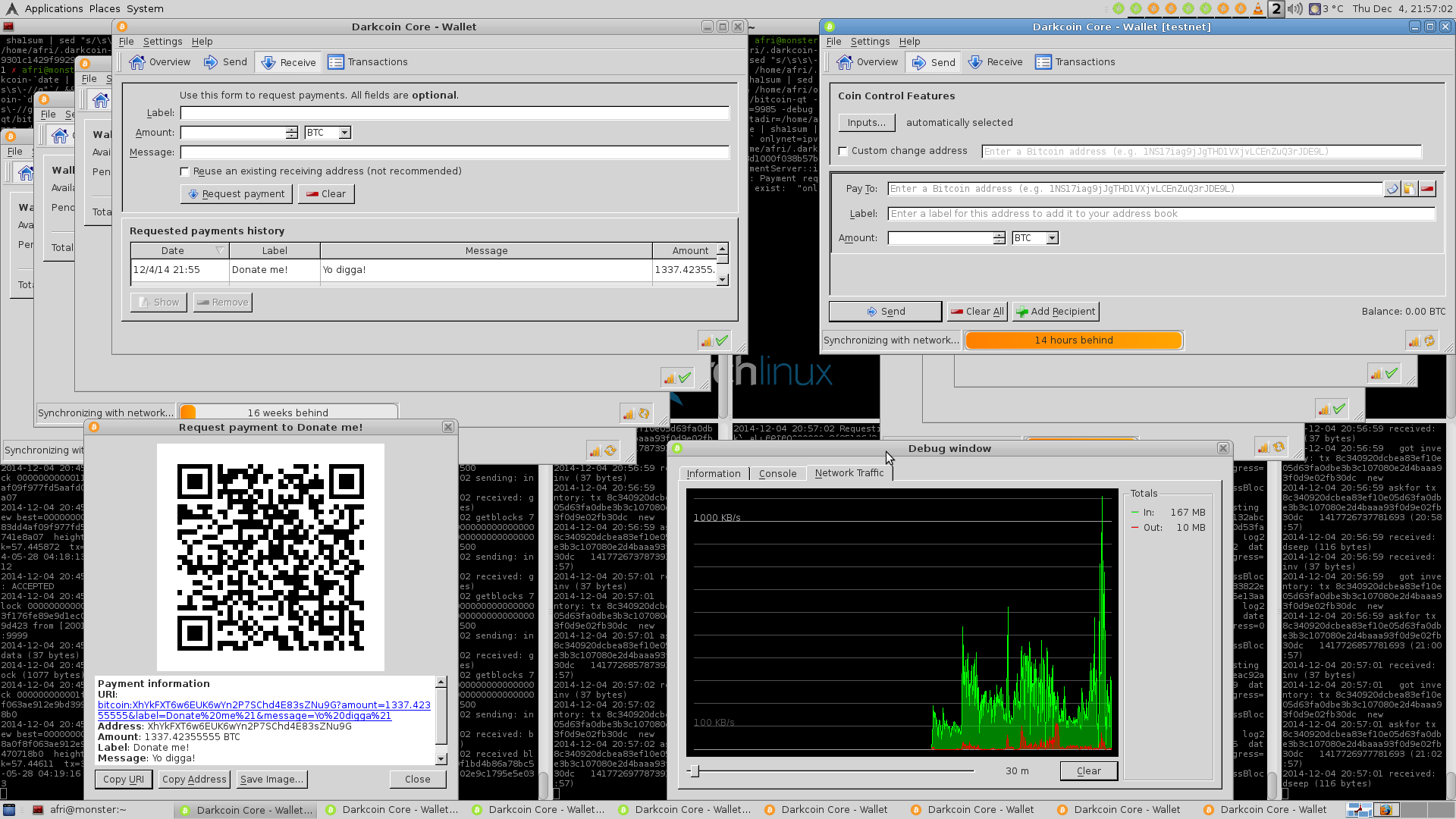Click the Label input in Receive form

tap(455, 113)
